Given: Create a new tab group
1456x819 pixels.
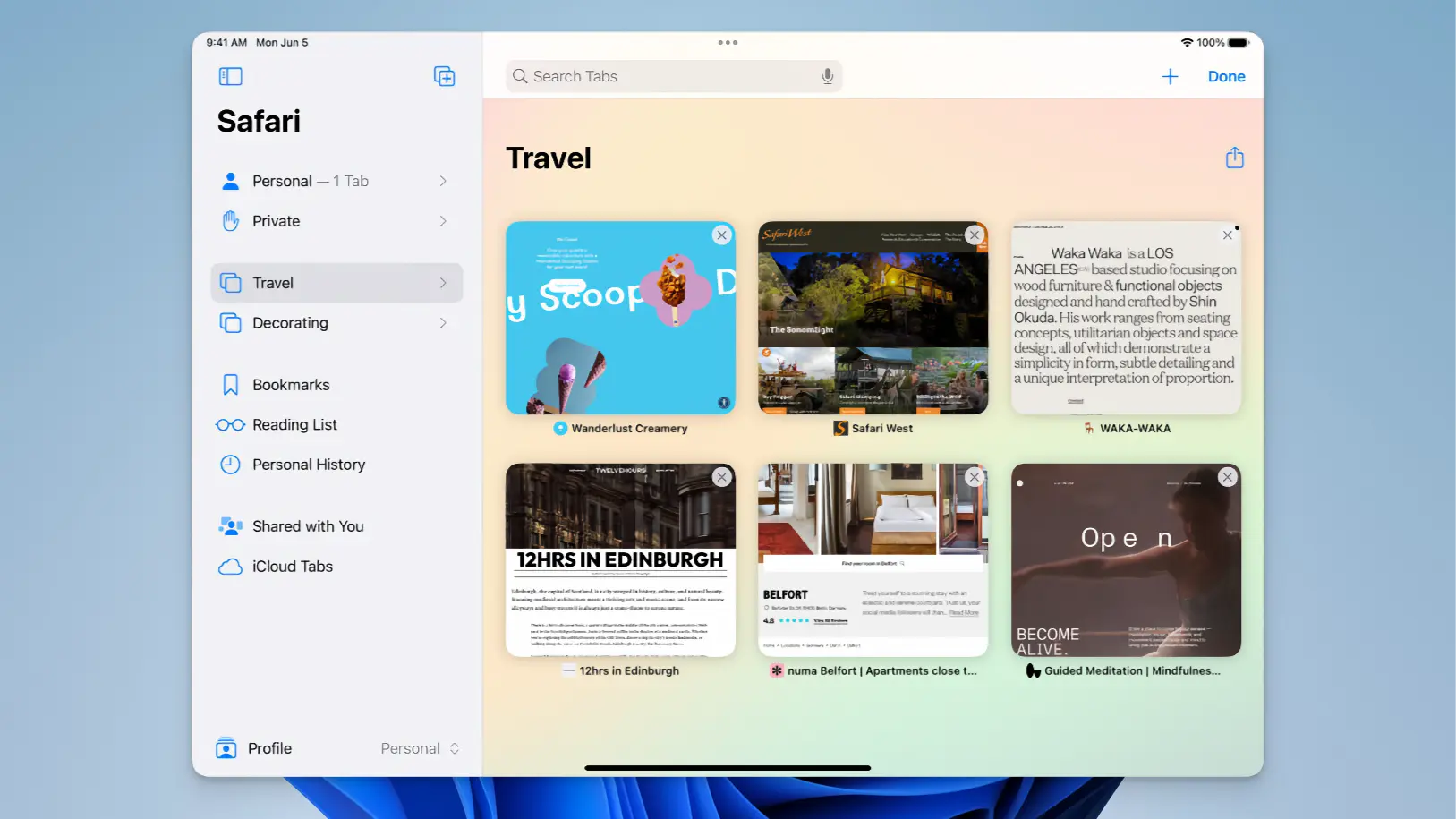Looking at the screenshot, I should tap(445, 76).
